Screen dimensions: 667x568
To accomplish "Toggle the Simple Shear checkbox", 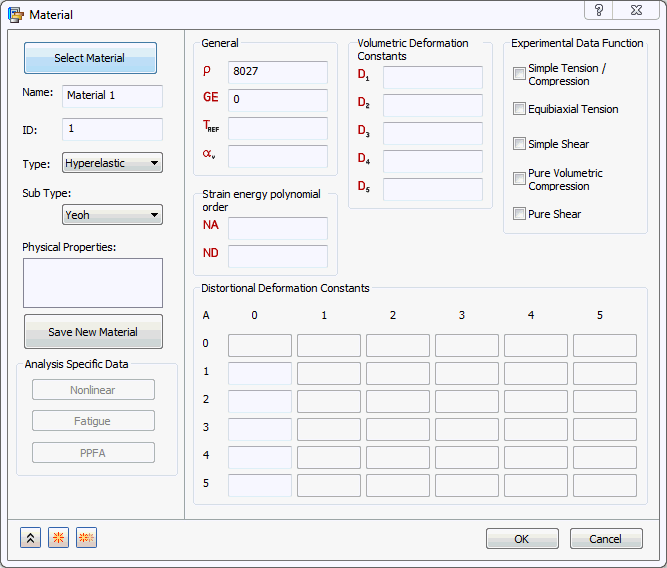I will click(x=519, y=144).
